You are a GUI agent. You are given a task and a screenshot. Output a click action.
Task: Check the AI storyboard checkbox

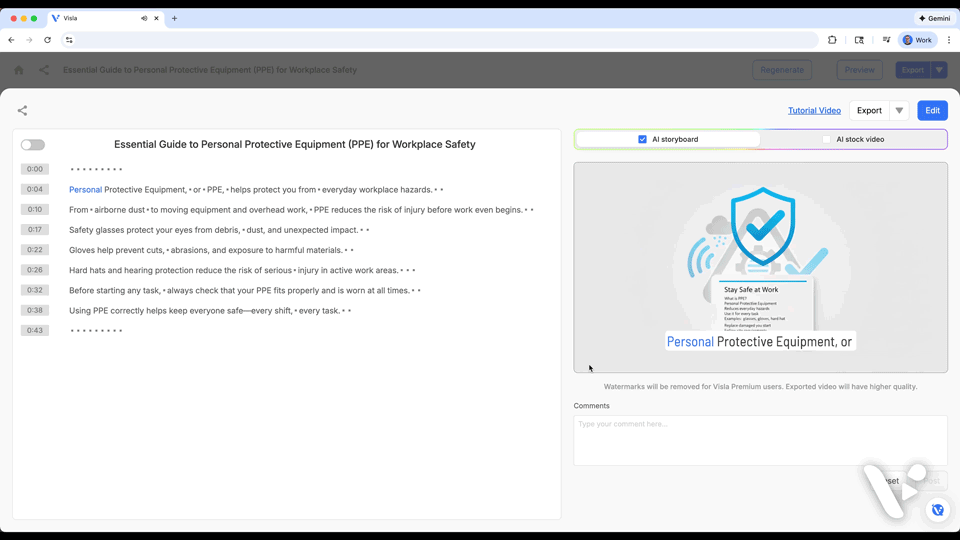[x=642, y=139]
